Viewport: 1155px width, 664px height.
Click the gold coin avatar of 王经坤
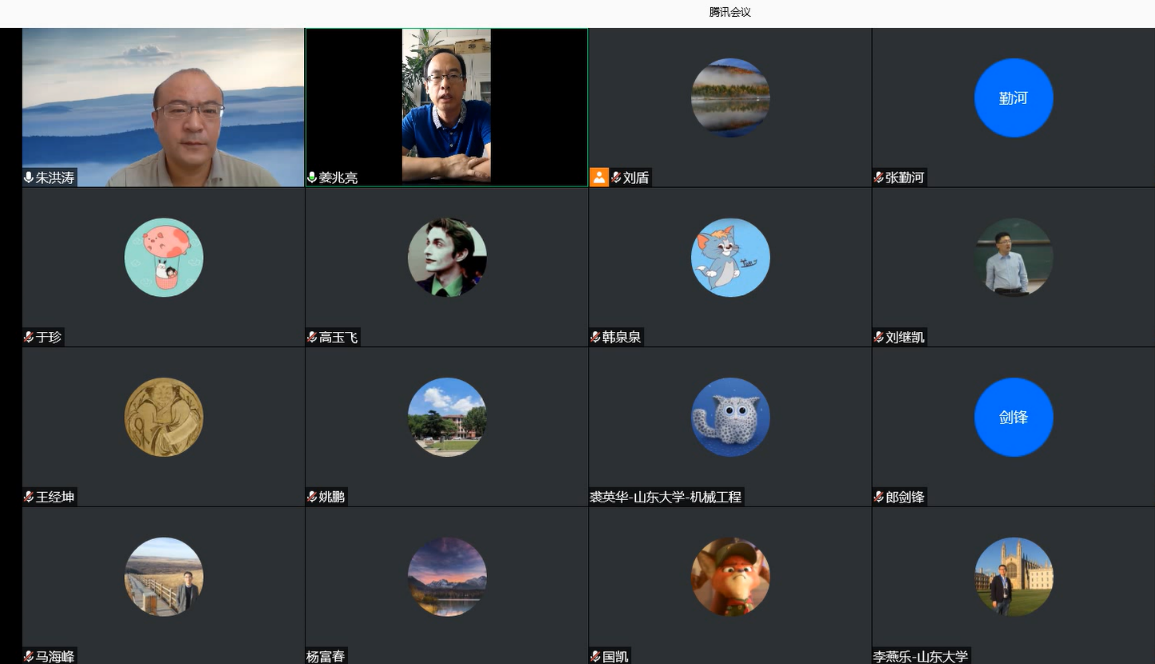click(164, 417)
